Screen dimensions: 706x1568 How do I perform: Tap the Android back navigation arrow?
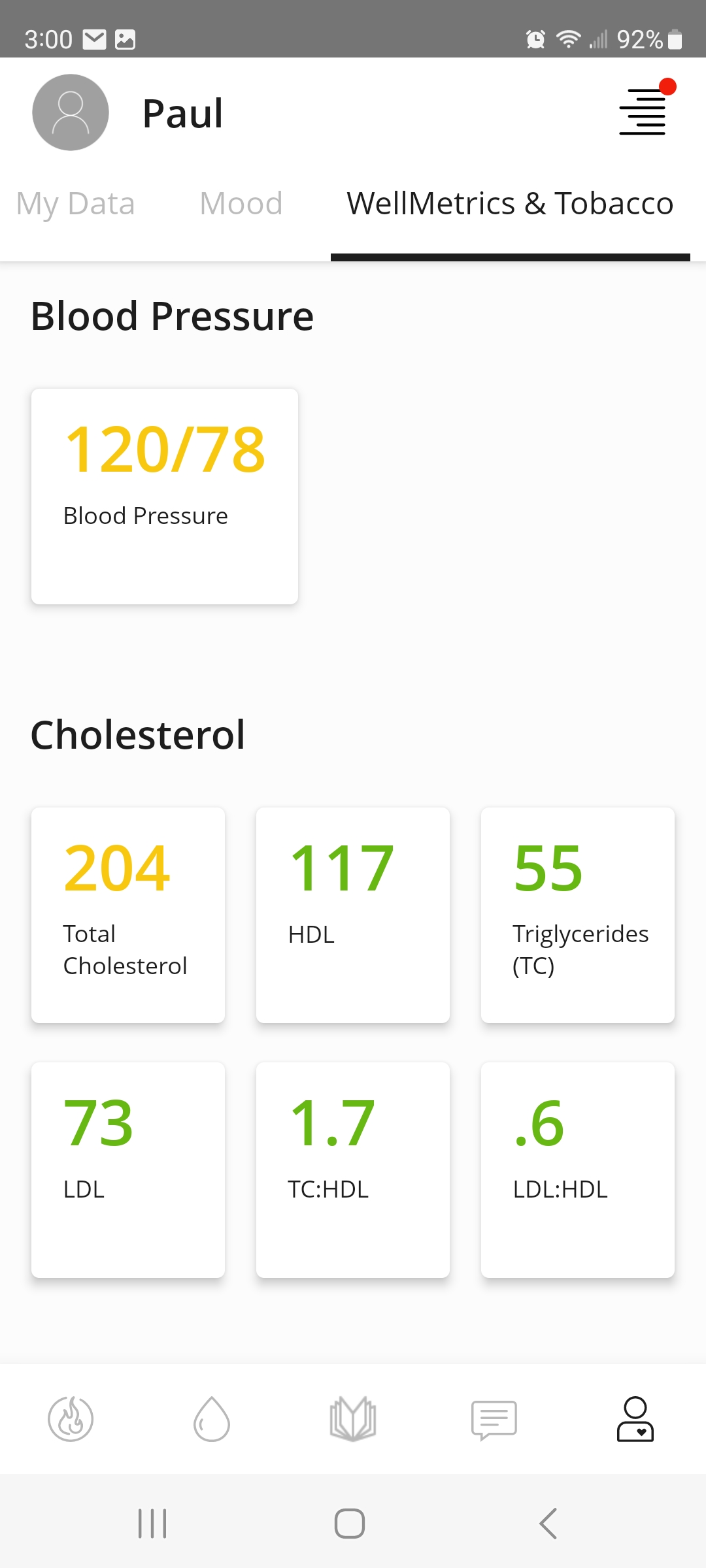coord(548,1524)
